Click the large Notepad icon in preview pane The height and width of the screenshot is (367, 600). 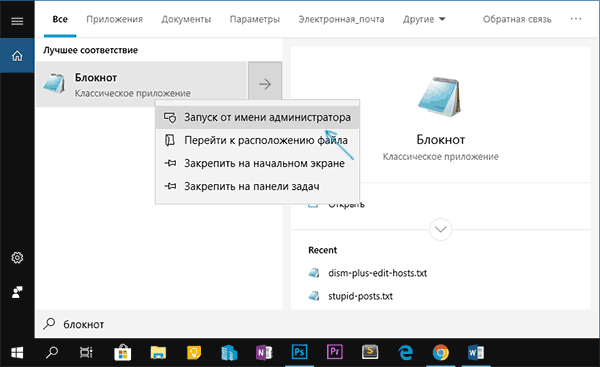pyautogui.click(x=440, y=97)
